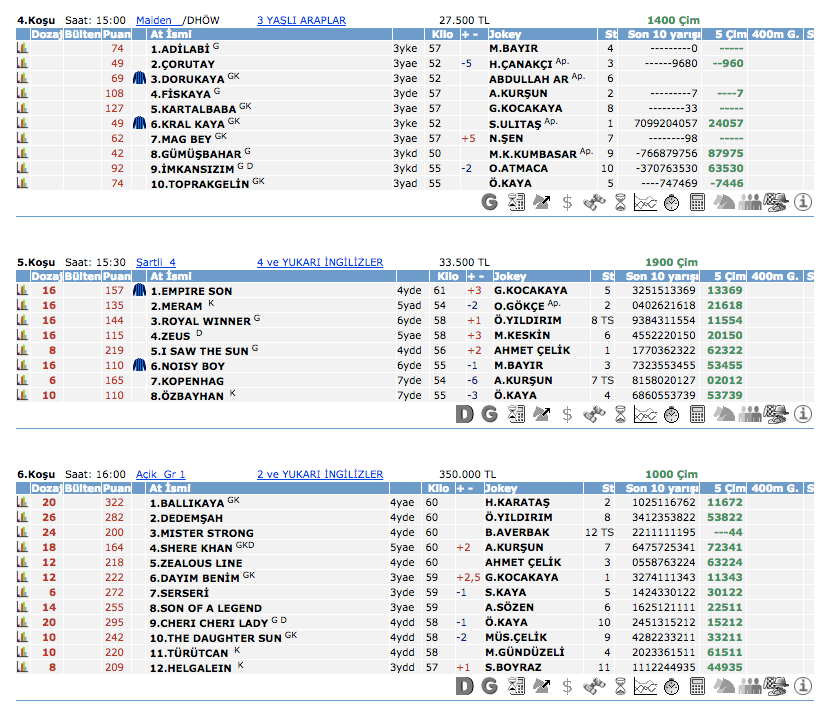Click the G icon in race 4 toolbar
The width and height of the screenshot is (835, 720).
pos(490,202)
